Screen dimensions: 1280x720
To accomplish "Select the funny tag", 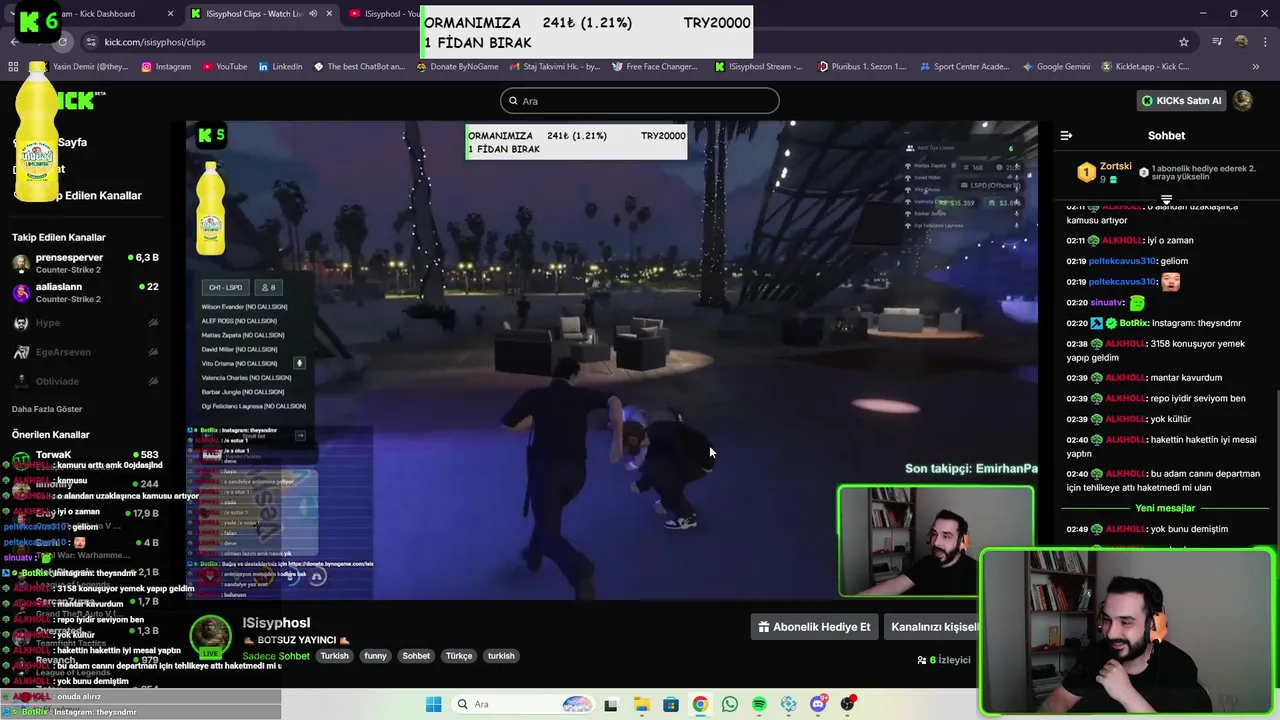I will [375, 656].
